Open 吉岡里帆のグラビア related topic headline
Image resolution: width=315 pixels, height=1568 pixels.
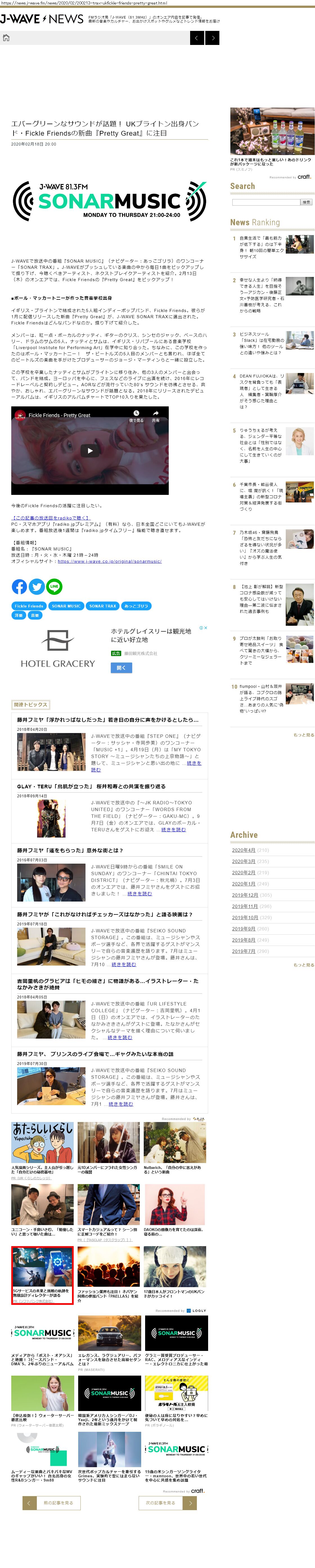click(108, 984)
